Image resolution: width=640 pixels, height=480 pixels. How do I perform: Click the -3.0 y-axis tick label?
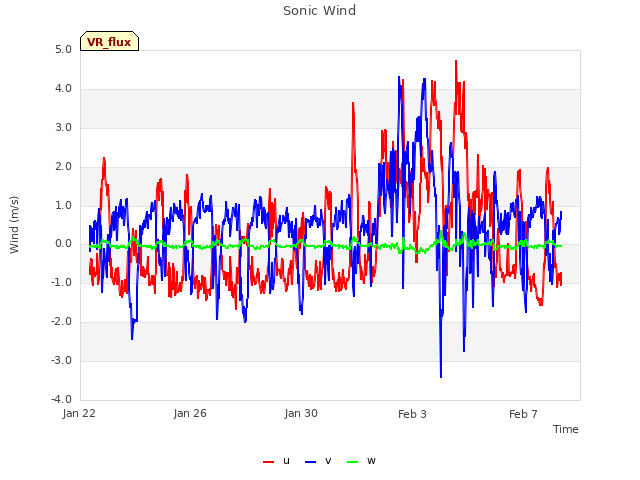[61, 360]
